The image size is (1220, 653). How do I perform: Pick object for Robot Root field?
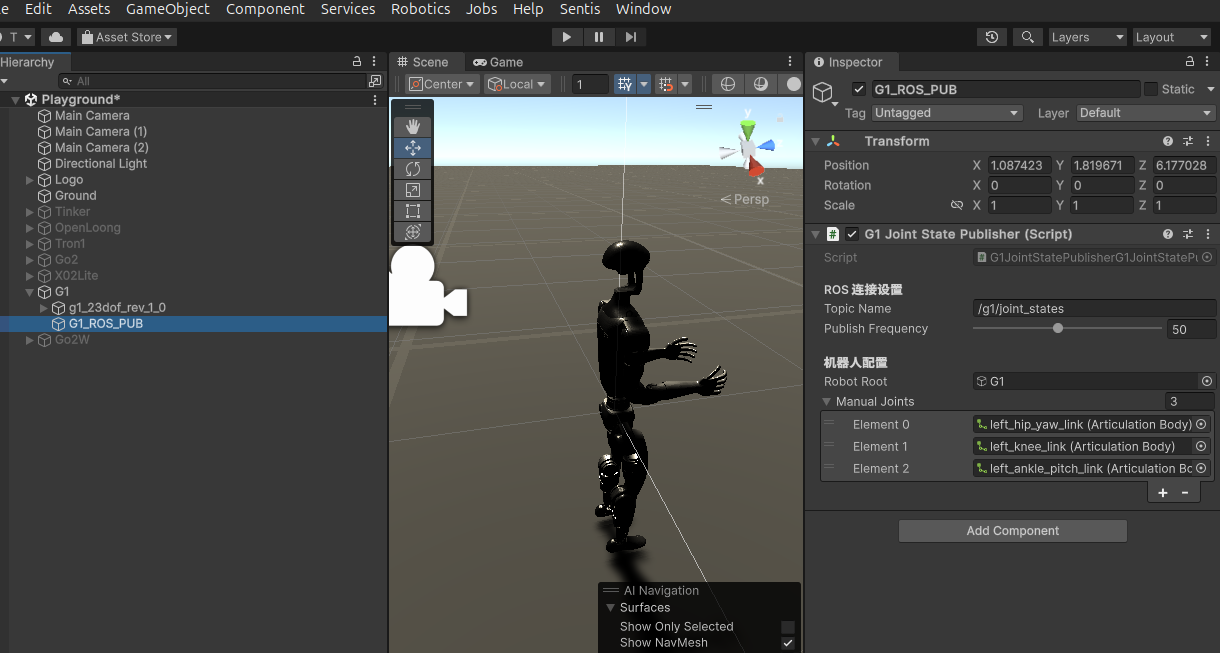(1207, 381)
